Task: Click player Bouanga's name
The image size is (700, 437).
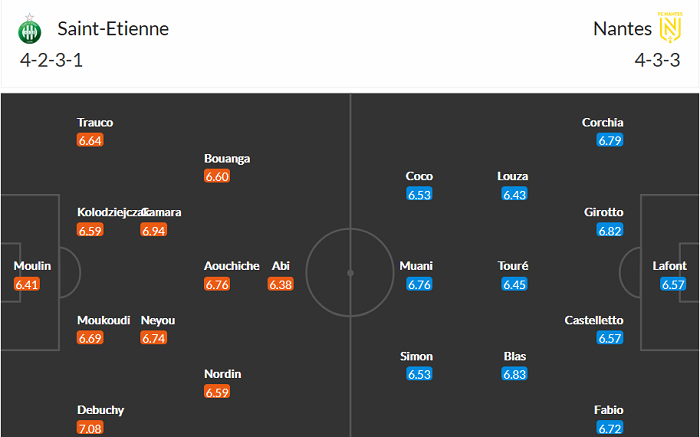Action: 226,158
